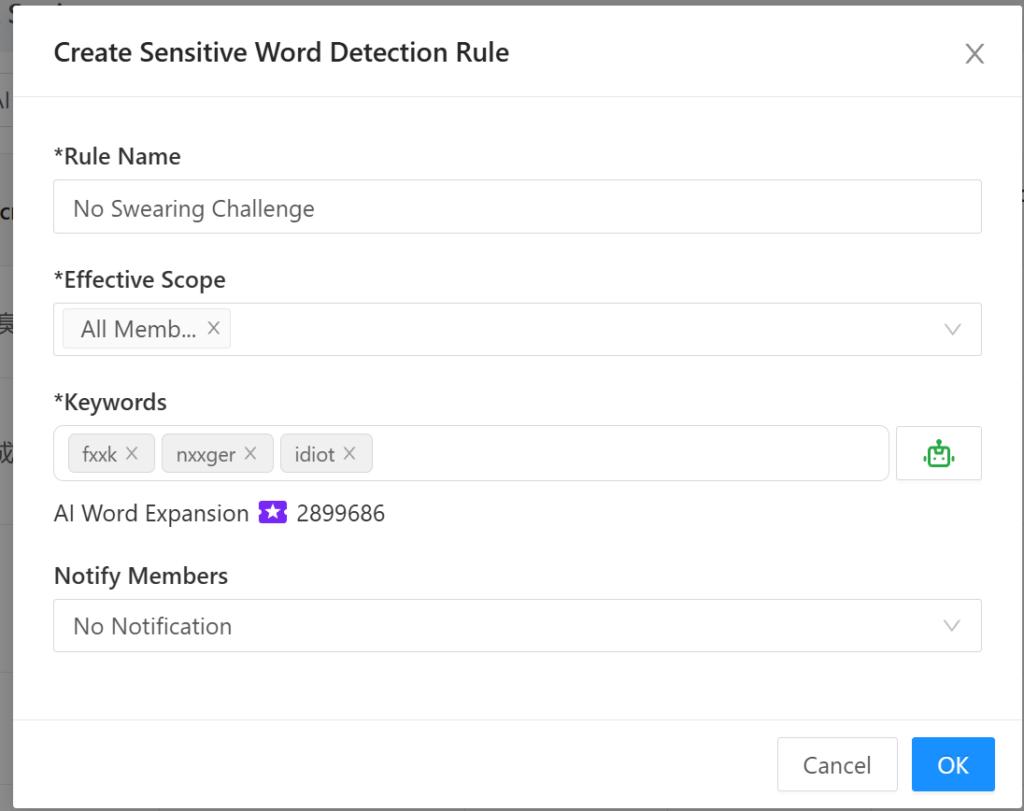
Task: Remove the "idiot" keyword tag
Action: [x=351, y=453]
